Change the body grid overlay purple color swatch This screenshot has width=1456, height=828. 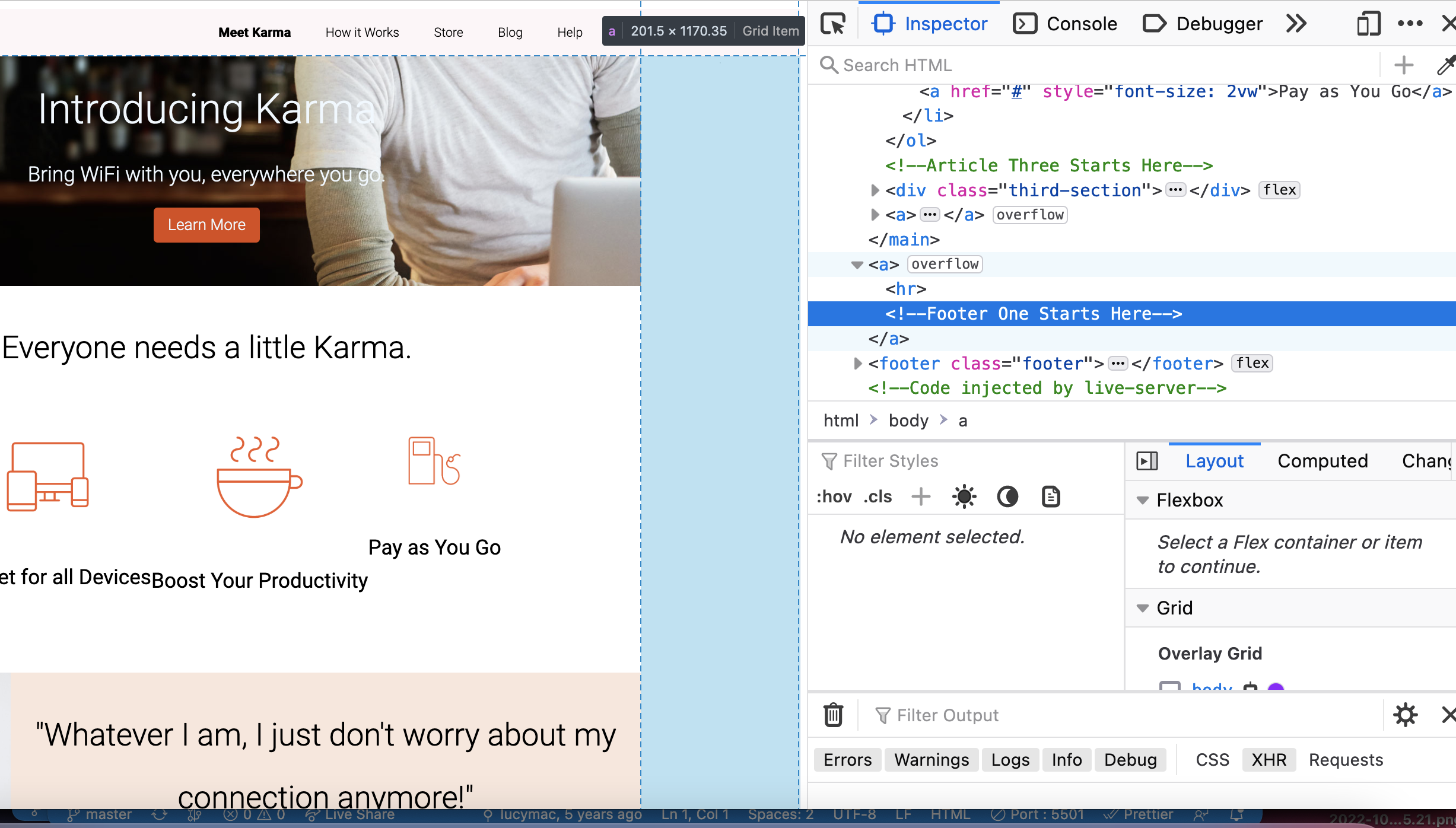point(1275,687)
